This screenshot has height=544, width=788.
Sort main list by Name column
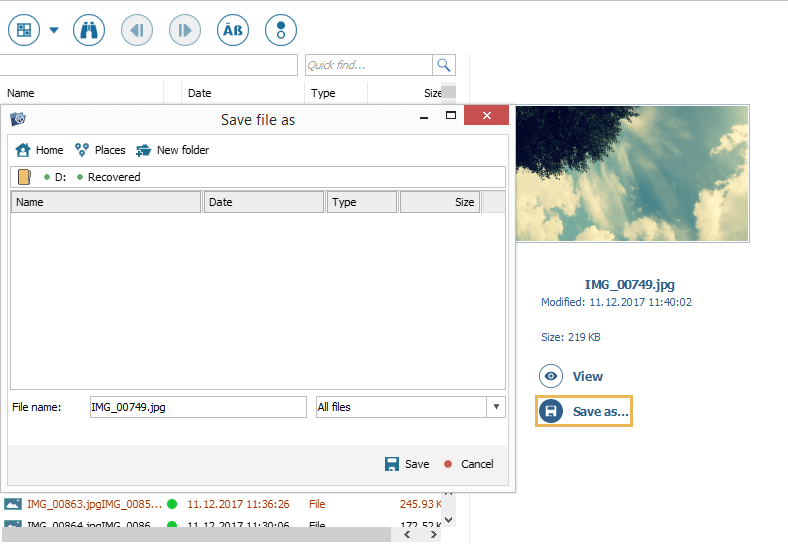[83, 93]
